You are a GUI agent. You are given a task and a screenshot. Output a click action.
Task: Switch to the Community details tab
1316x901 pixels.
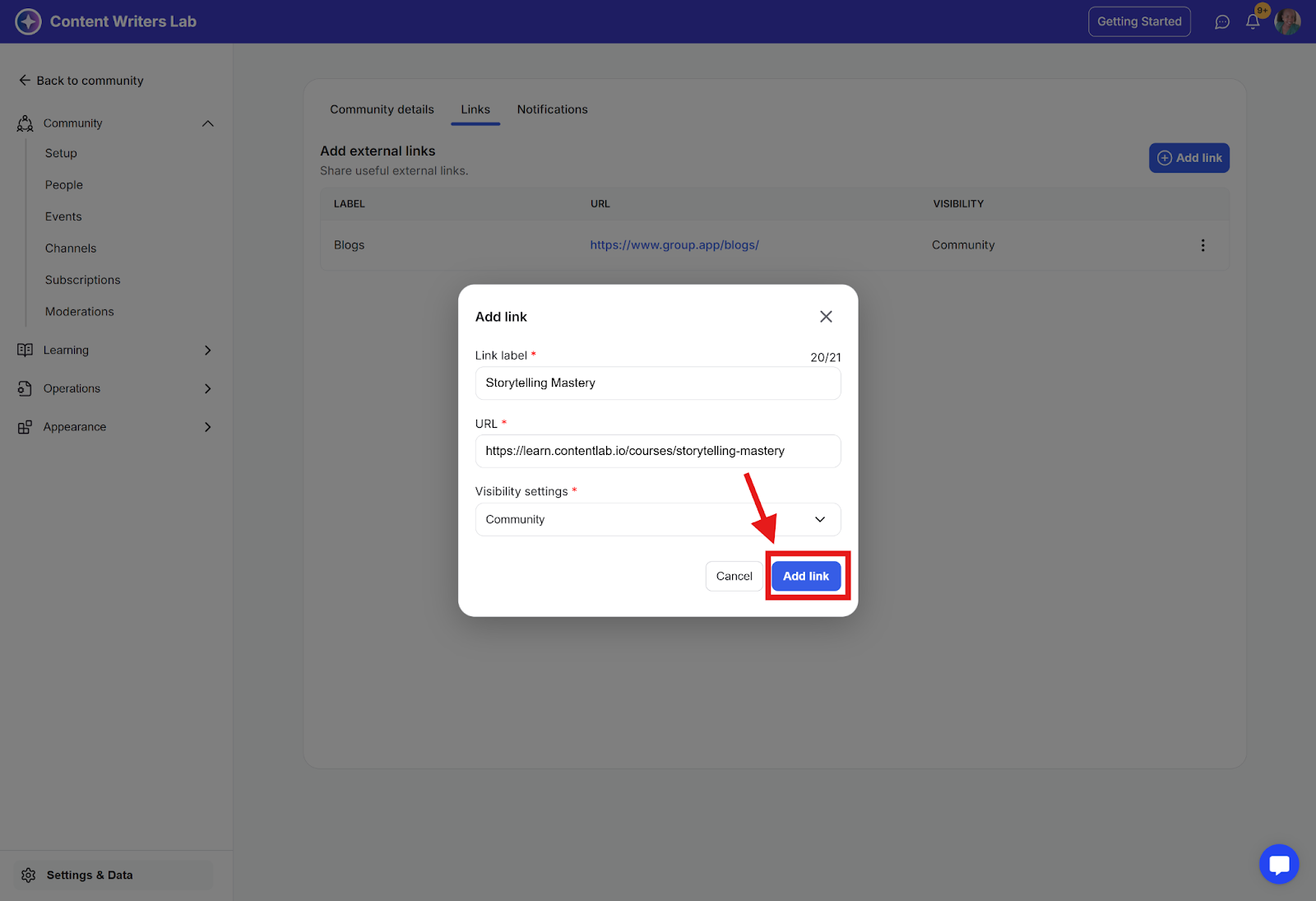click(x=382, y=109)
